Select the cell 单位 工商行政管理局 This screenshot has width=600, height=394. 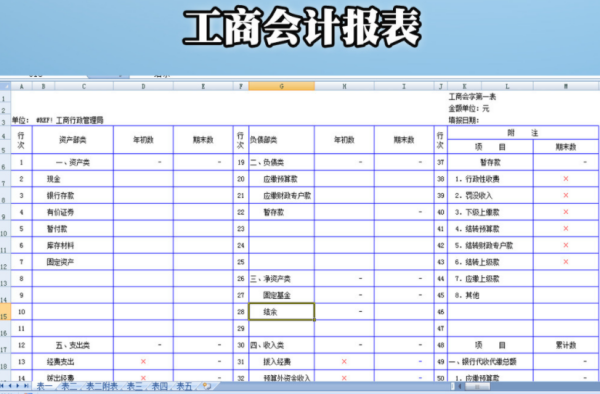coord(58,120)
